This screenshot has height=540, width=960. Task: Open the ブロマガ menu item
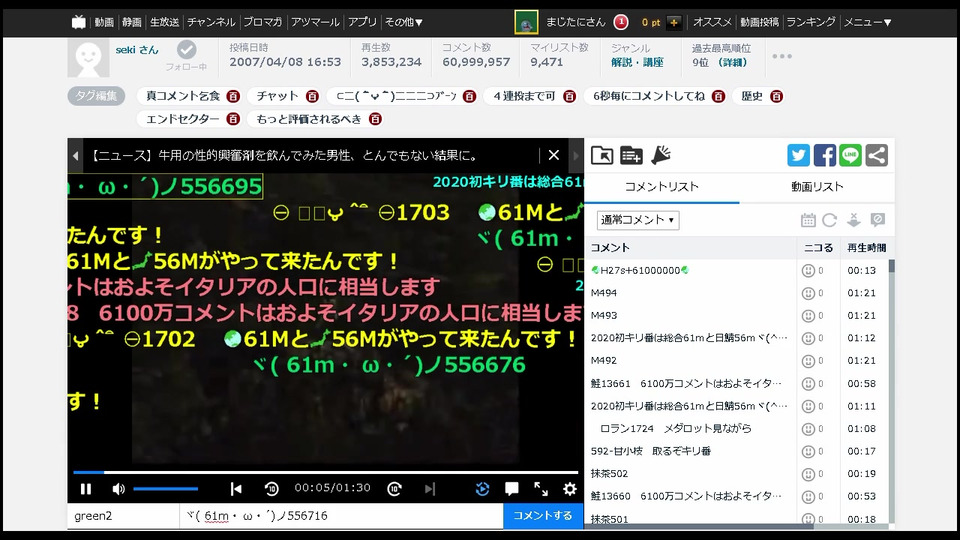click(x=263, y=22)
